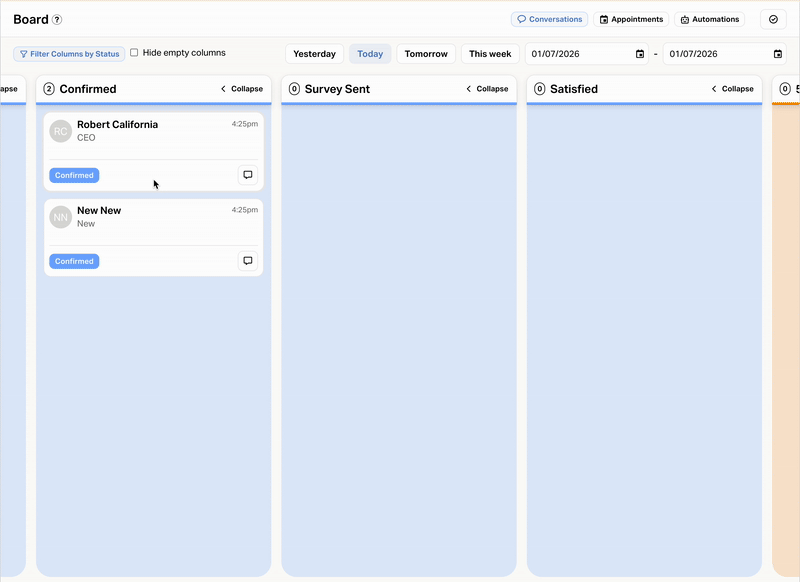Click the RC avatar on Robert California card
The width and height of the screenshot is (800, 582).
pos(61,130)
